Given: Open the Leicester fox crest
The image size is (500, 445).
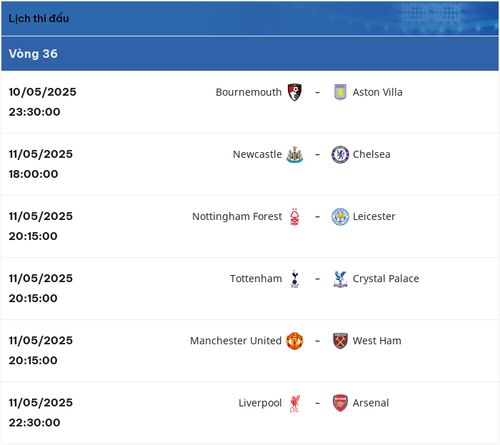Looking at the screenshot, I should click(340, 217).
